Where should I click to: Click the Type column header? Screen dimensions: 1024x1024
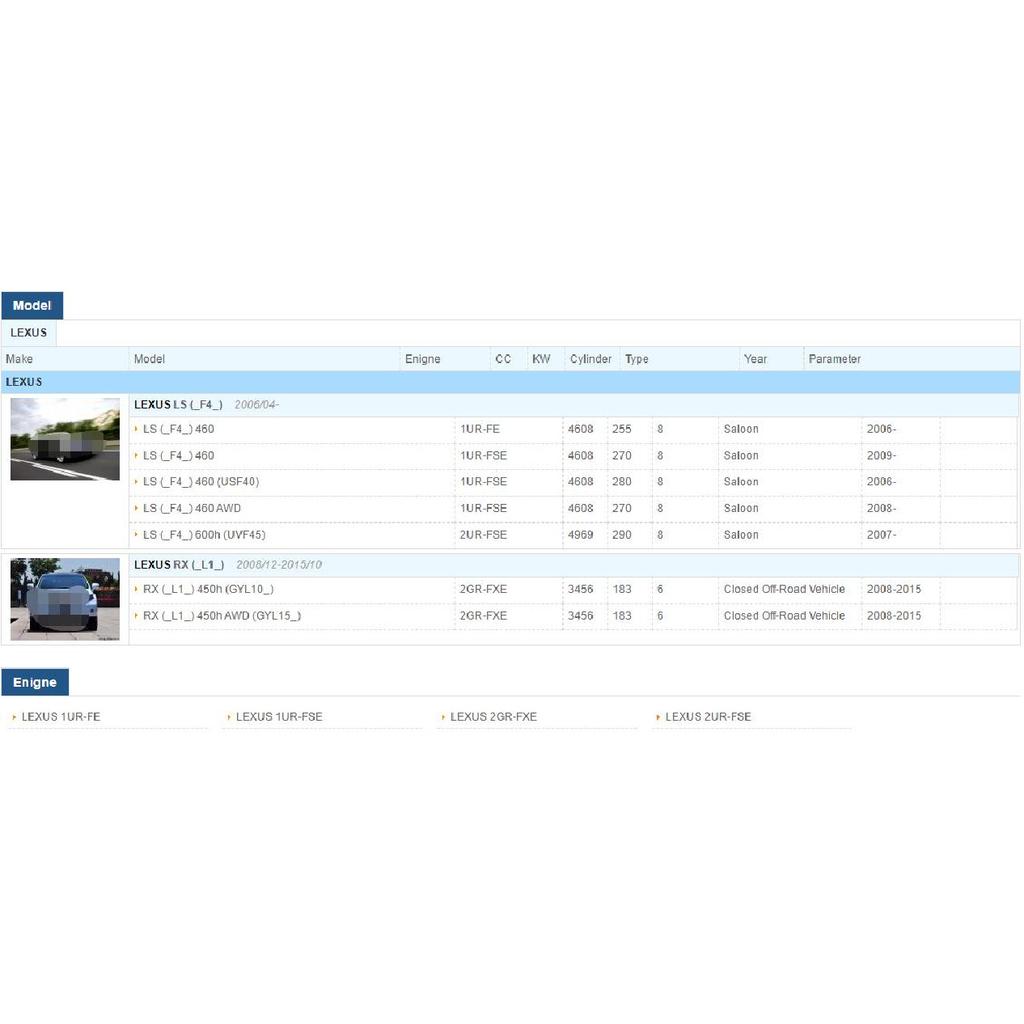[x=637, y=359]
